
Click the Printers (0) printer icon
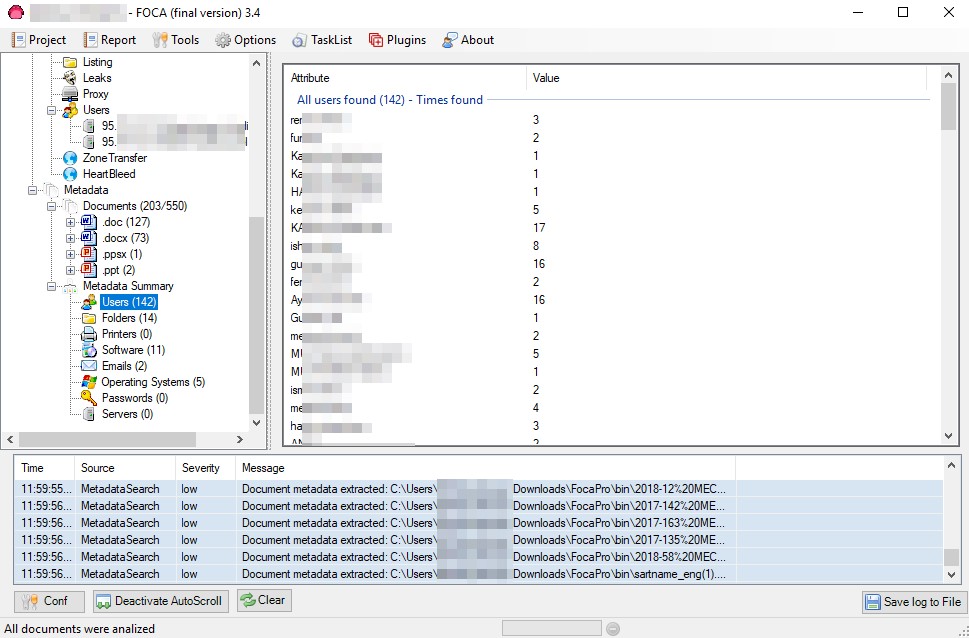click(x=89, y=334)
